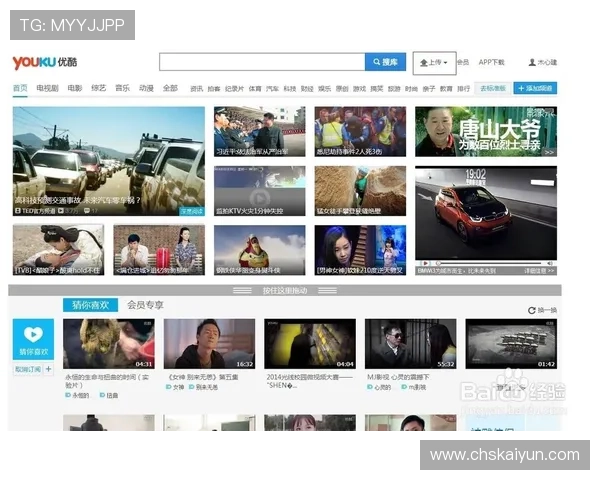The width and height of the screenshot is (600, 480).
Task: Click the BMW ad player progress bar
Action: pyautogui.click(x=490, y=263)
